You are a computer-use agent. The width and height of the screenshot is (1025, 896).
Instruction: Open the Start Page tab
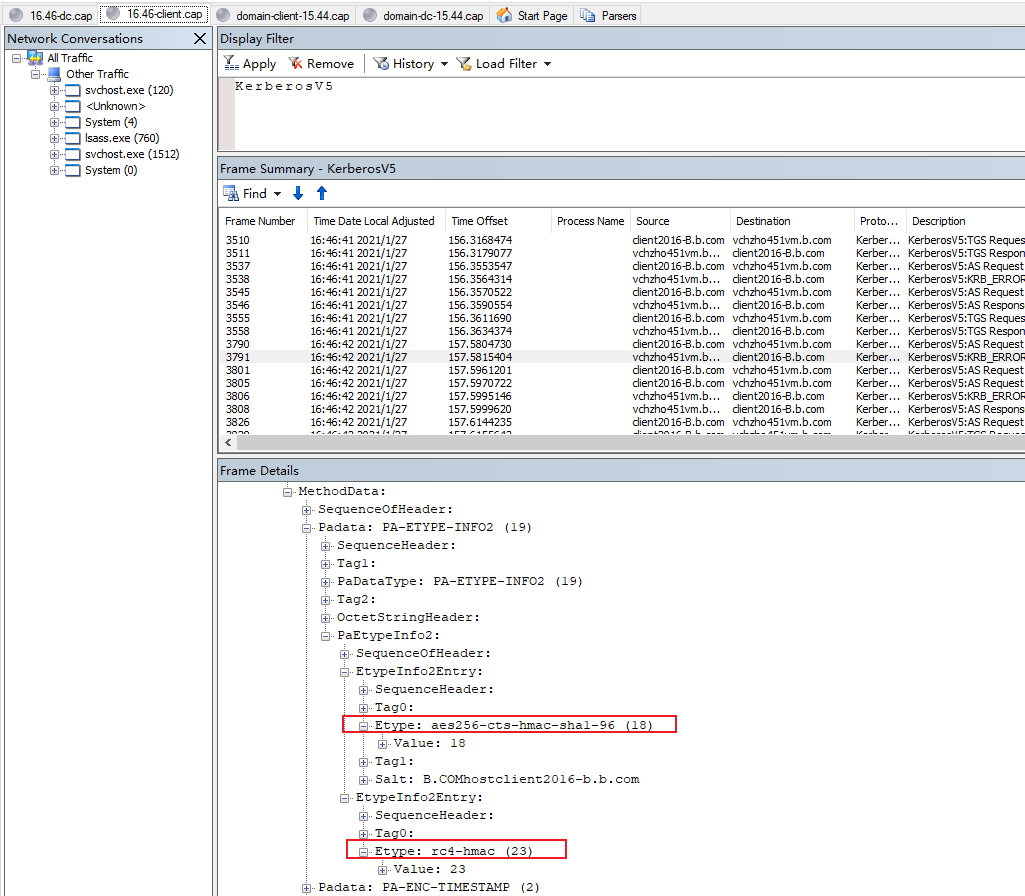(533, 16)
